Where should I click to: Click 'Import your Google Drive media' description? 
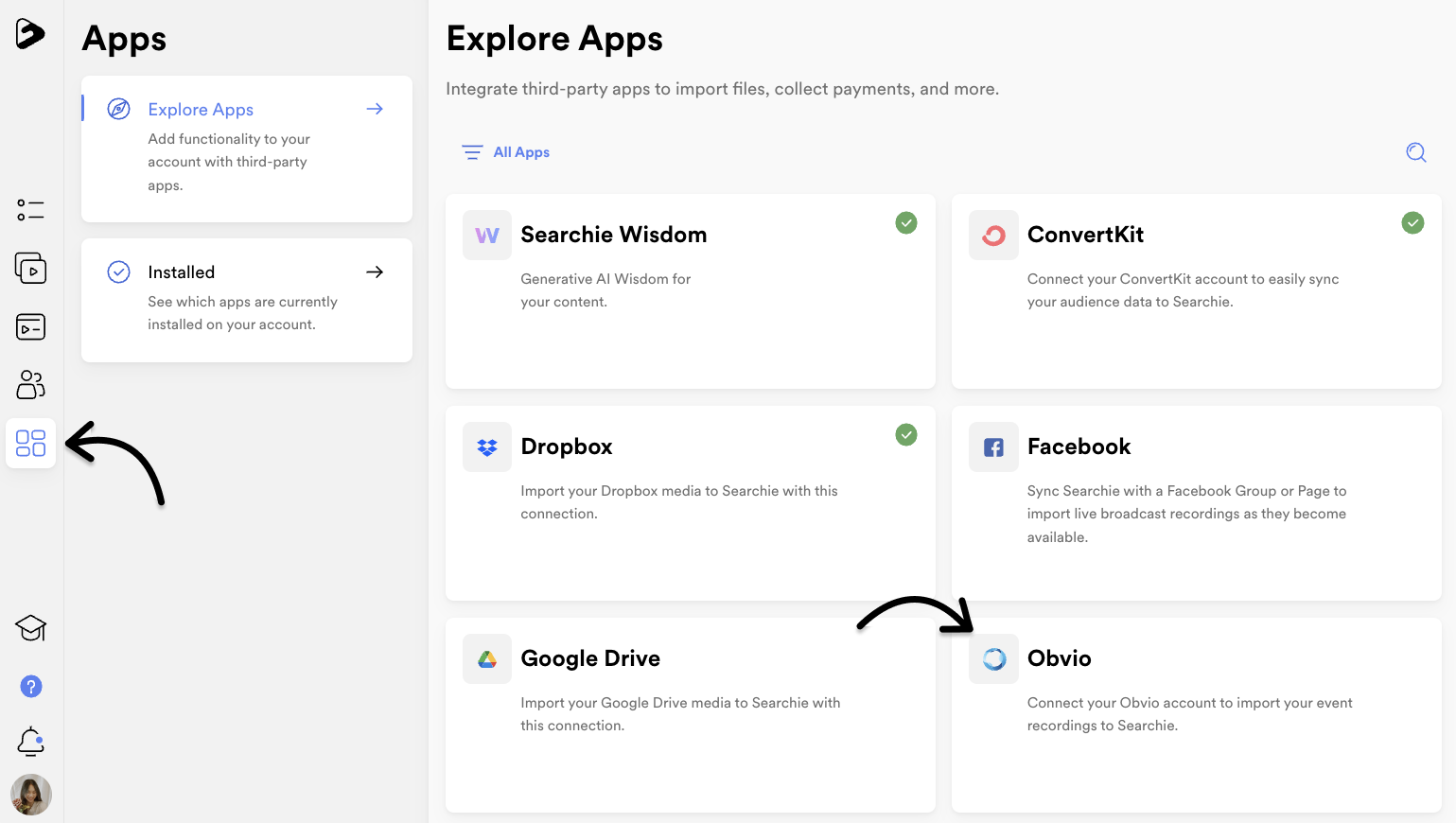tap(680, 714)
